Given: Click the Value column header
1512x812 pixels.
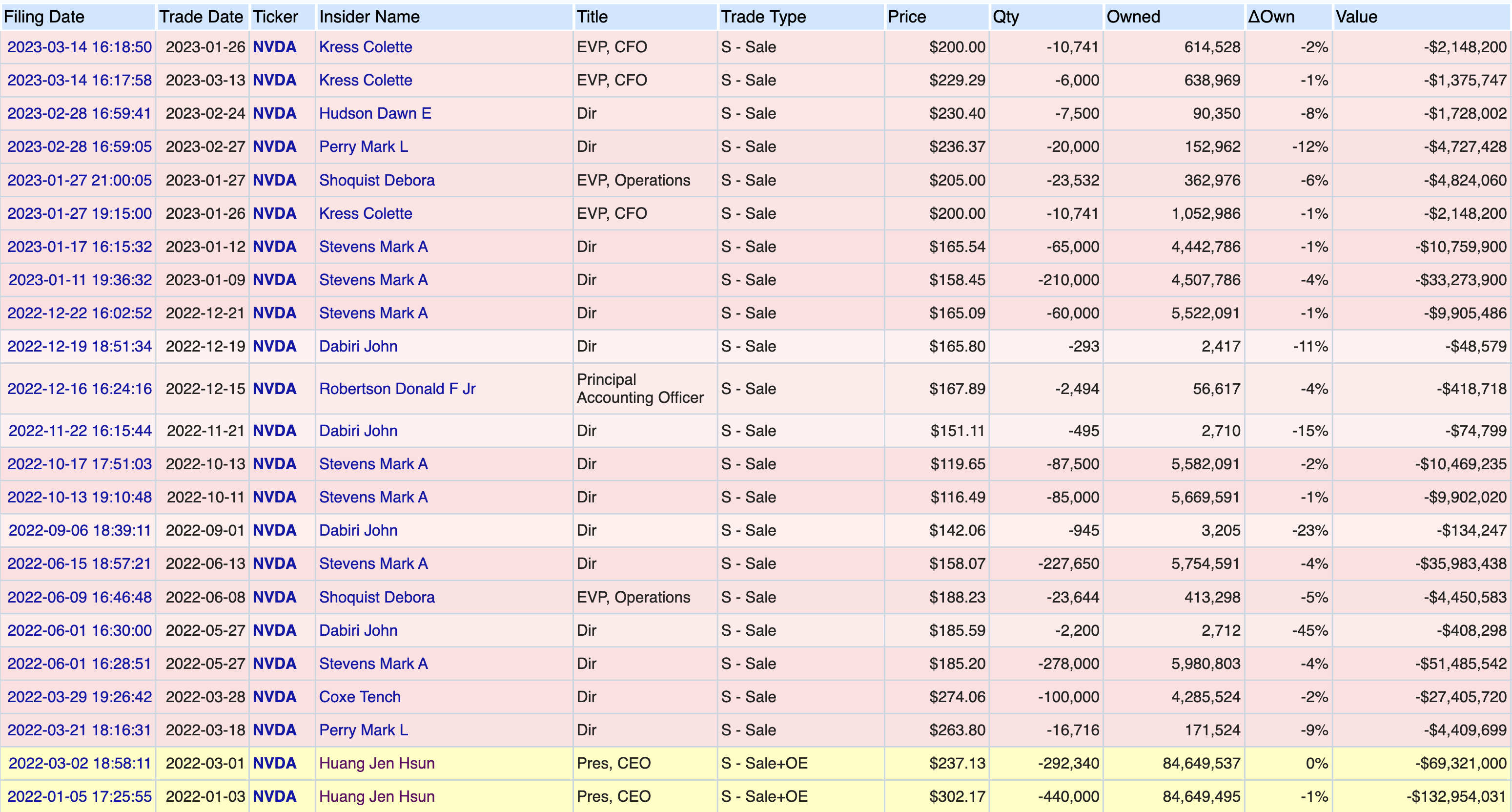Looking at the screenshot, I should click(x=1356, y=17).
